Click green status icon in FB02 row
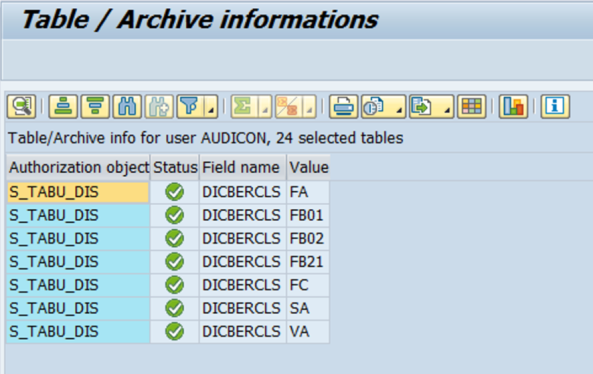593x374 pixels. coord(174,239)
